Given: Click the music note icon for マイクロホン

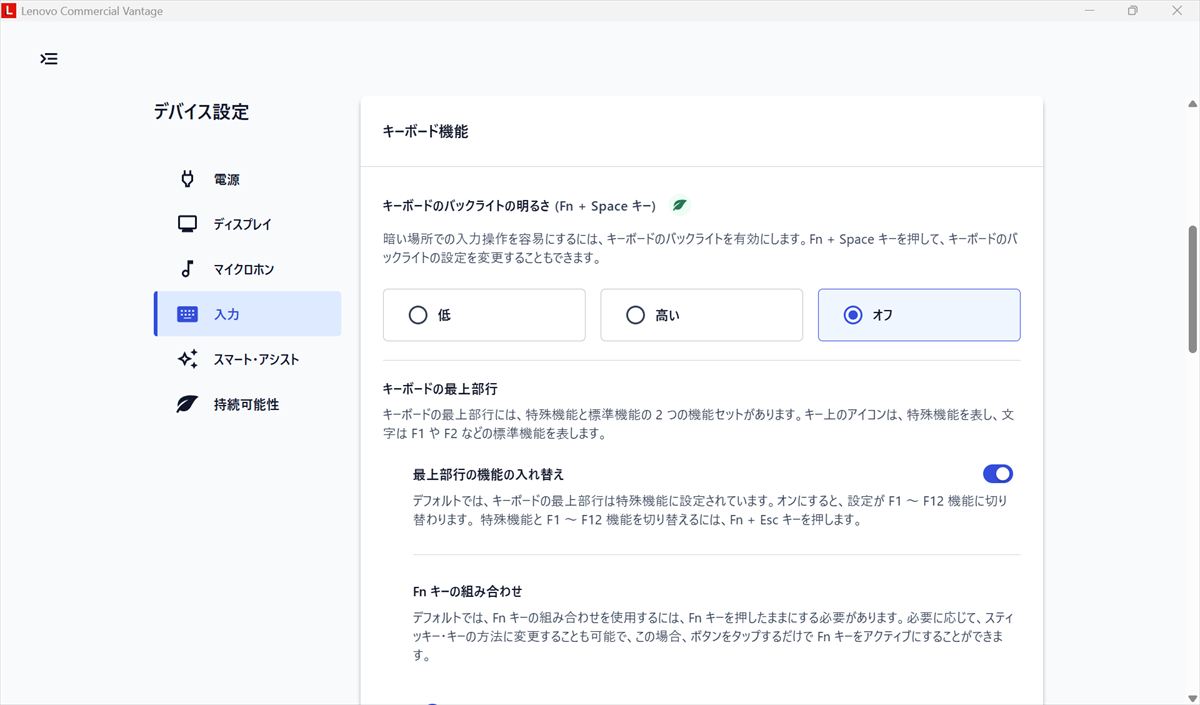Looking at the screenshot, I should coord(187,269).
